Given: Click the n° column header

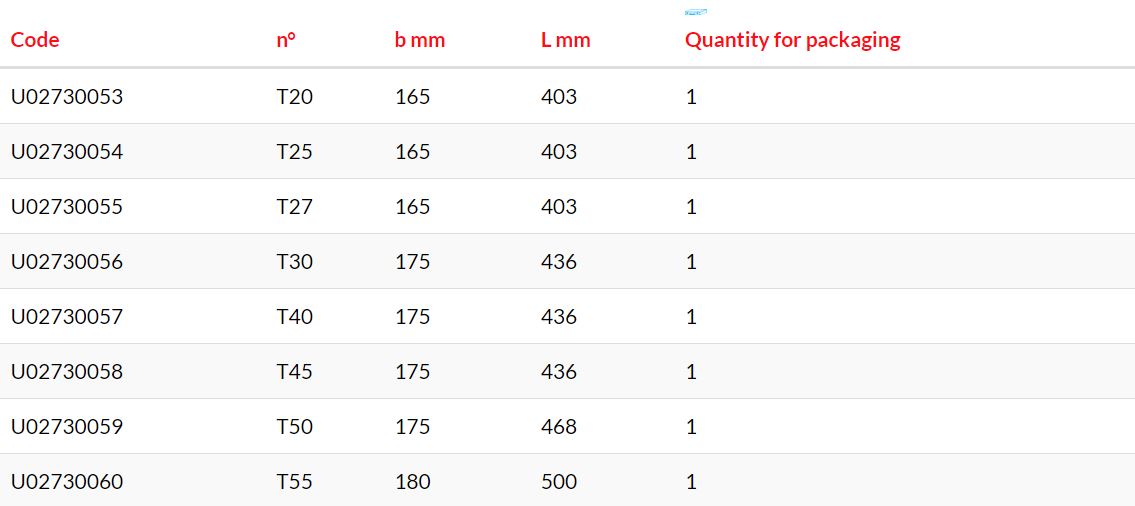Looking at the screenshot, I should pos(286,39).
